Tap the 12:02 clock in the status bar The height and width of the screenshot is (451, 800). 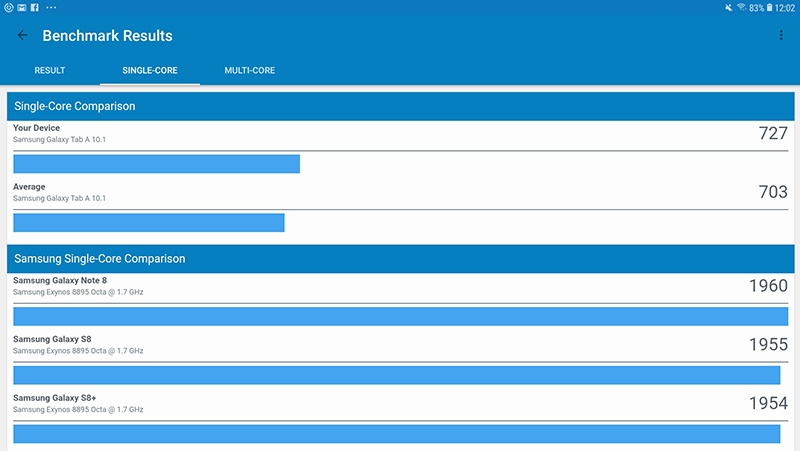[x=785, y=8]
